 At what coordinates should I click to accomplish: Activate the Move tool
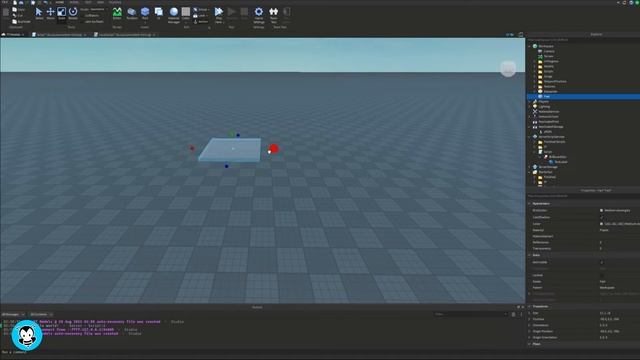pyautogui.click(x=50, y=13)
